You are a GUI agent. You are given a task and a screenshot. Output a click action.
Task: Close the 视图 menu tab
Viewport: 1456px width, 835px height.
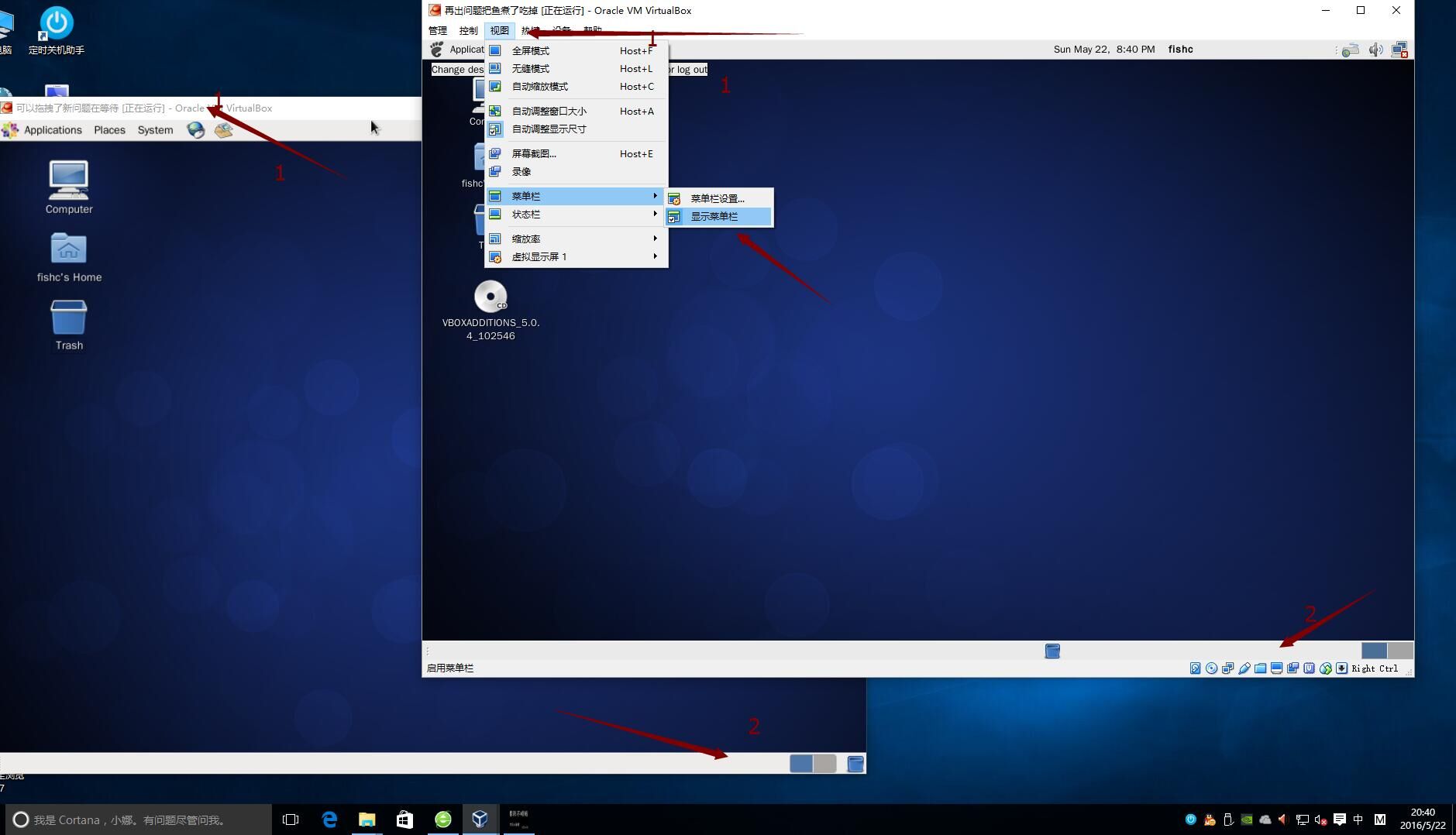pyautogui.click(x=499, y=30)
